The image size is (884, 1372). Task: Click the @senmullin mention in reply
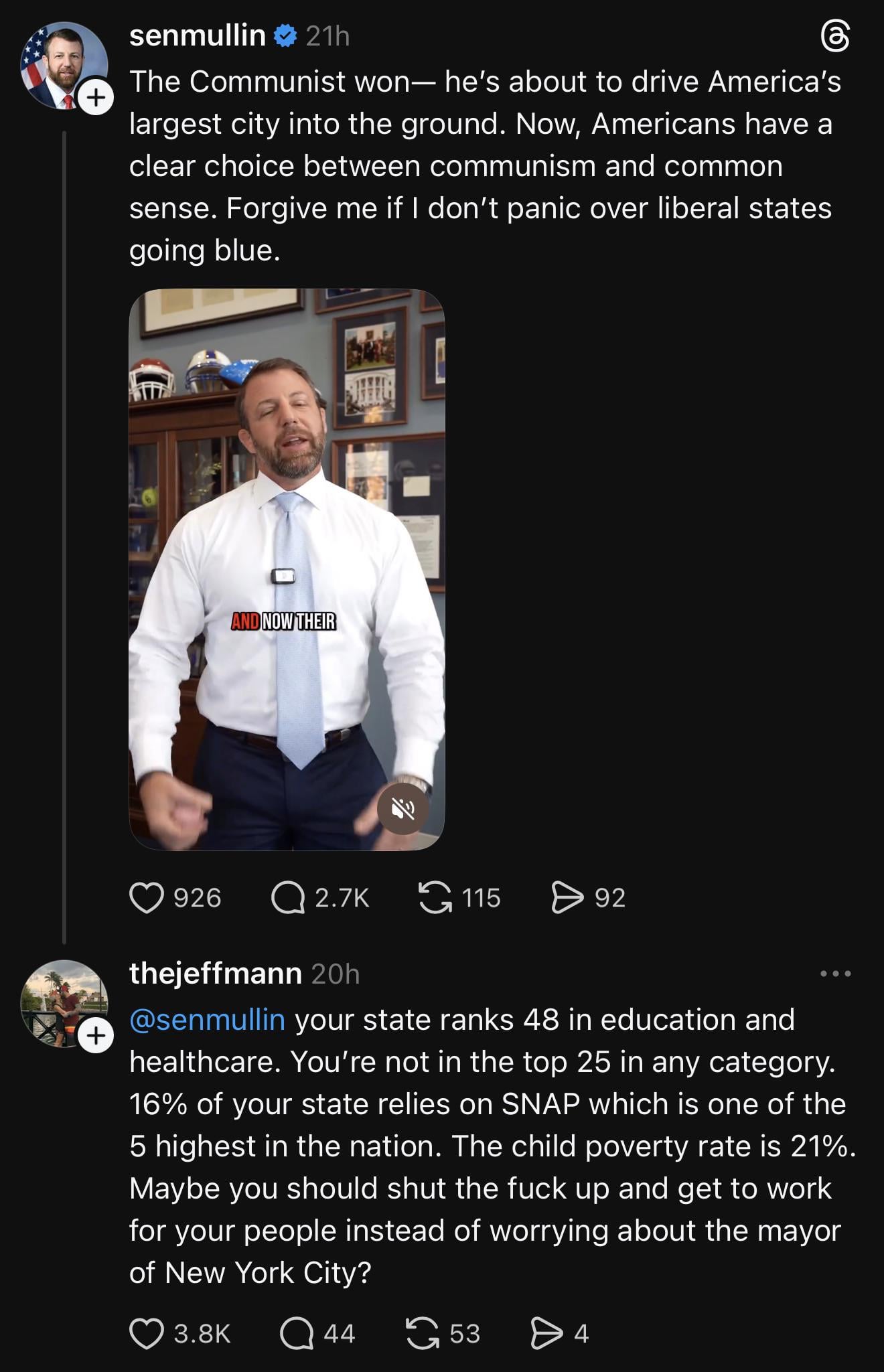(207, 1020)
